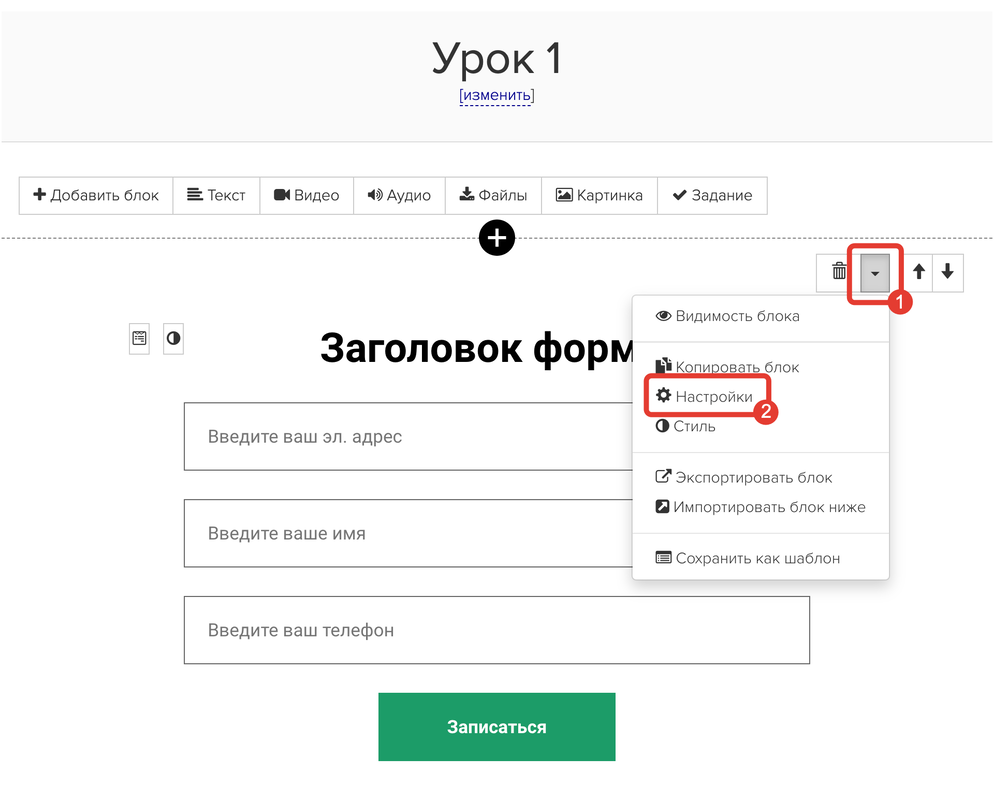Click the trash icon to delete block
The height and width of the screenshot is (787, 994).
839,273
